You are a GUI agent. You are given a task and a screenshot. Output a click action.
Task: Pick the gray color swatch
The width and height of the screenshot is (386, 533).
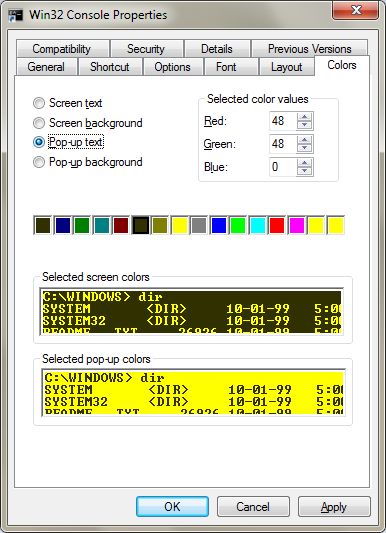click(x=199, y=225)
